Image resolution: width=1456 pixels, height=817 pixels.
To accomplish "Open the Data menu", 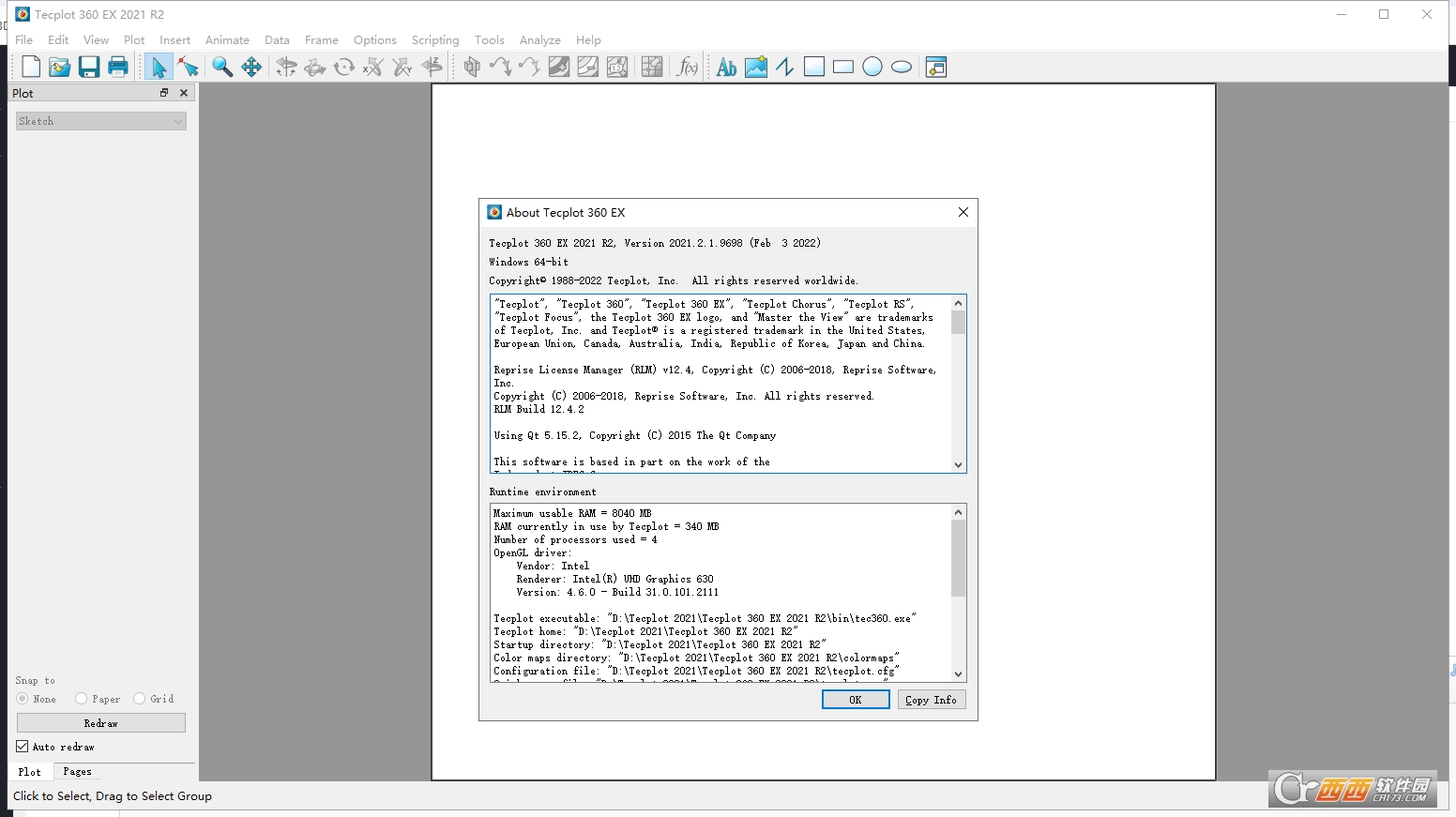I will point(277,40).
